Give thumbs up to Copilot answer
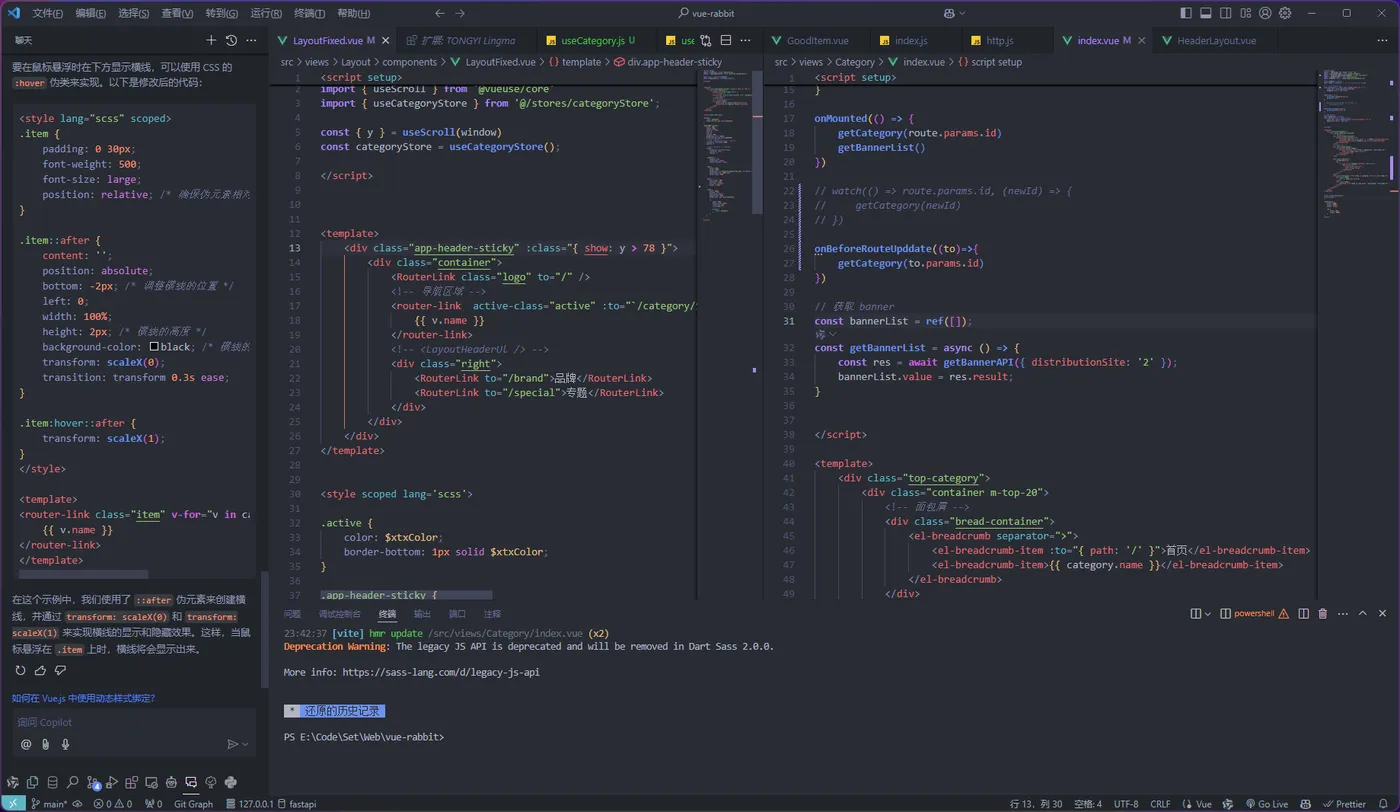Screen dimensions: 1400x812 coord(40,671)
